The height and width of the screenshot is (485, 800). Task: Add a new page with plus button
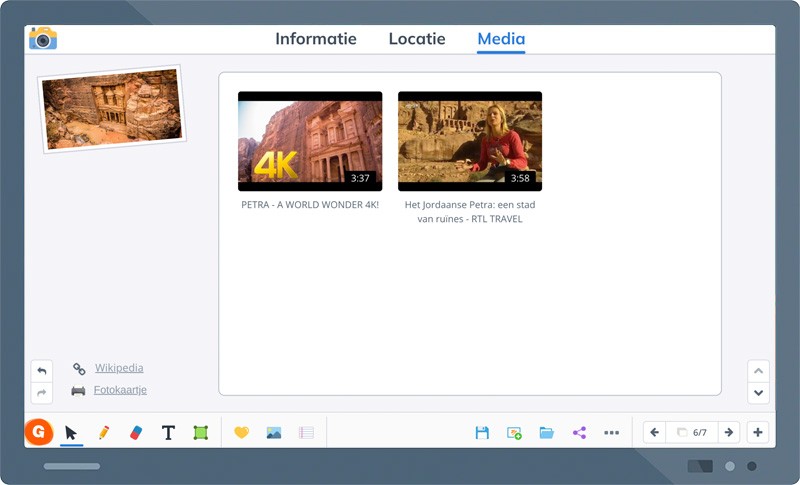tap(758, 432)
